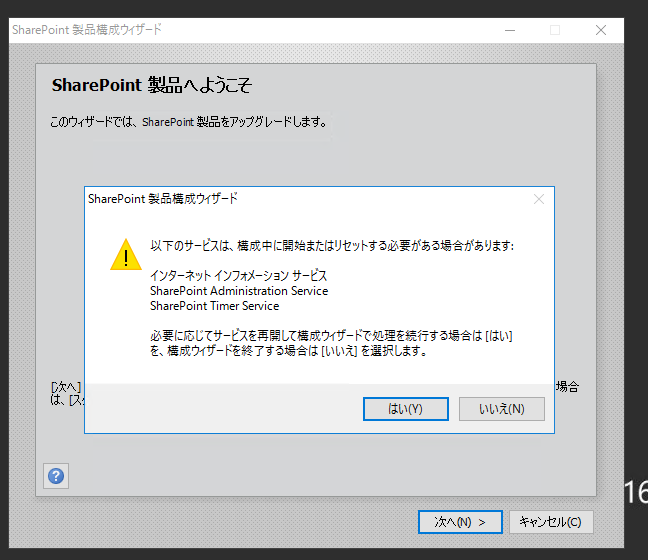Click the 次へ(N) > button
Image resolution: width=648 pixels, height=560 pixels.
tap(460, 522)
